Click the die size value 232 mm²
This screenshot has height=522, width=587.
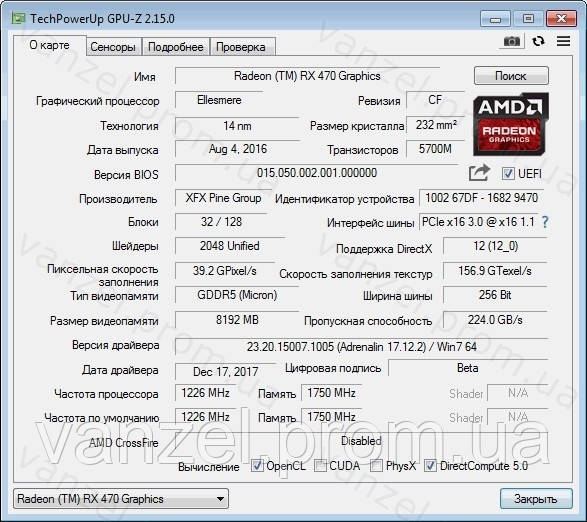coord(436,125)
